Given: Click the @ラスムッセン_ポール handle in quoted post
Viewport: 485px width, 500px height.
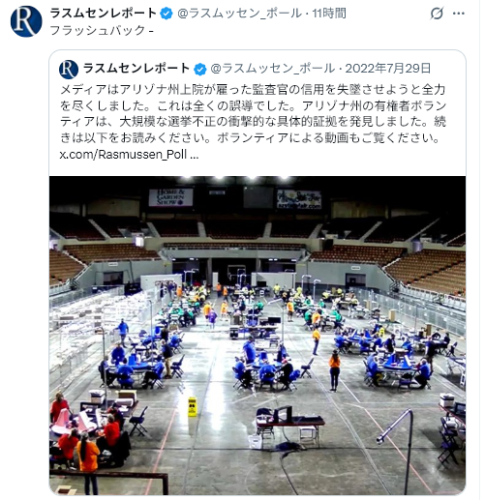Looking at the screenshot, I should (272, 69).
